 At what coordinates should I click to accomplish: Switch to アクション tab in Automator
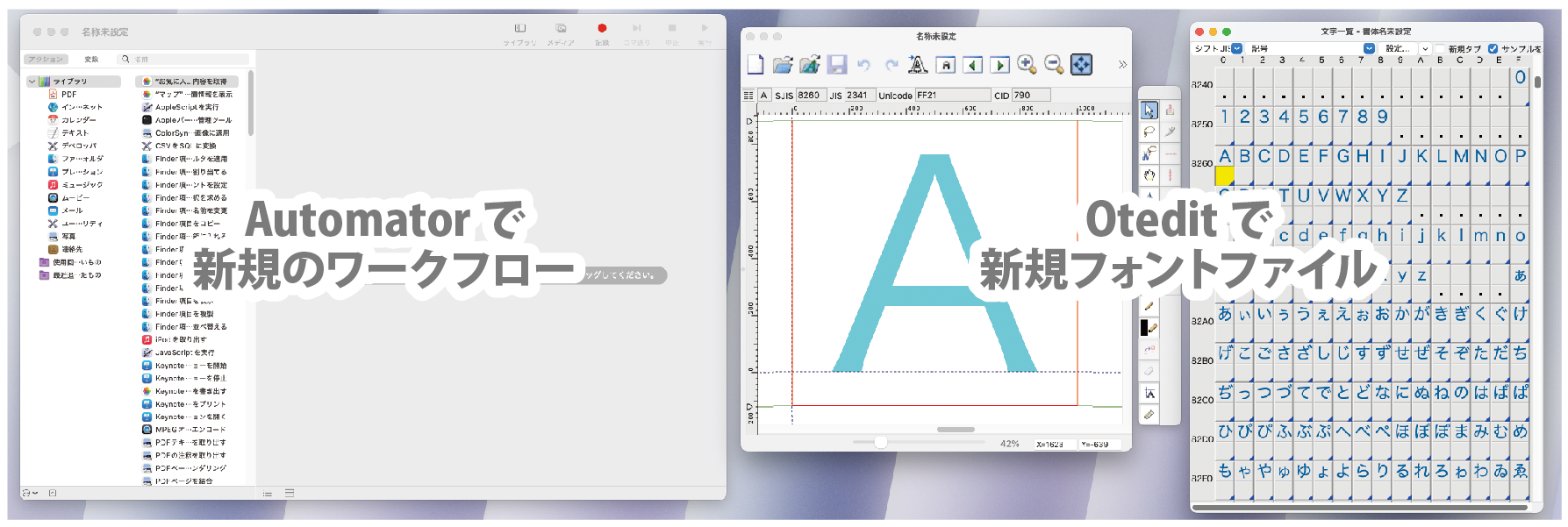(46, 60)
